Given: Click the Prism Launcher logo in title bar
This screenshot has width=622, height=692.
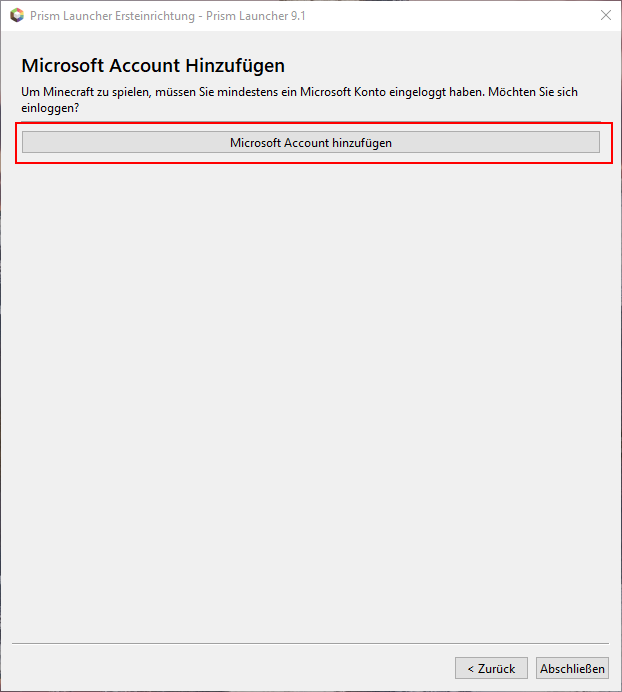Looking at the screenshot, I should click(16, 15).
